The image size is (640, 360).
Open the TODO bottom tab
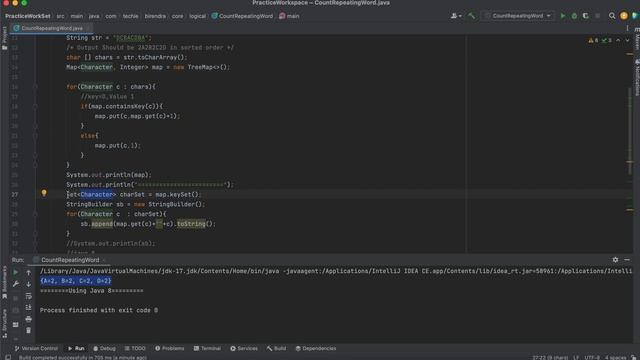135,348
